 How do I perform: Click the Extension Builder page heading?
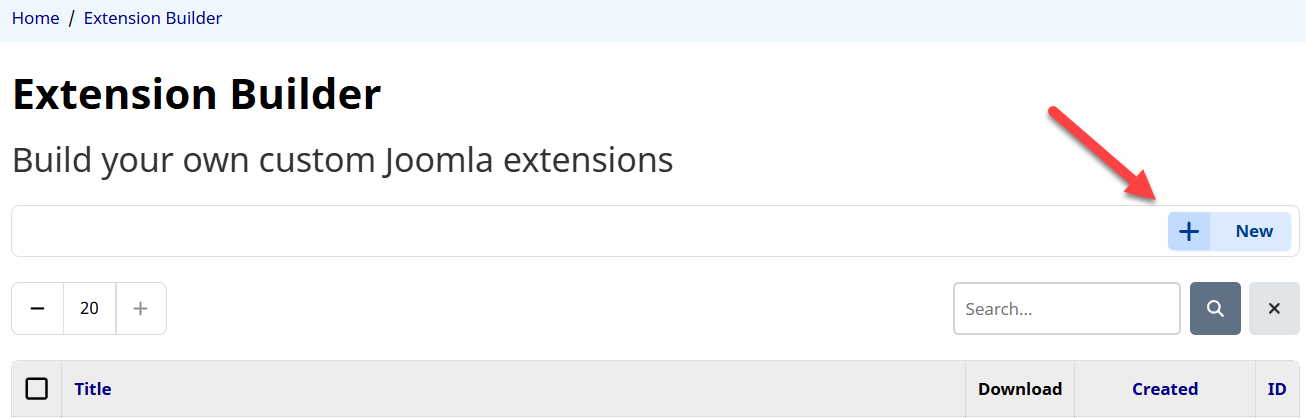pos(196,95)
